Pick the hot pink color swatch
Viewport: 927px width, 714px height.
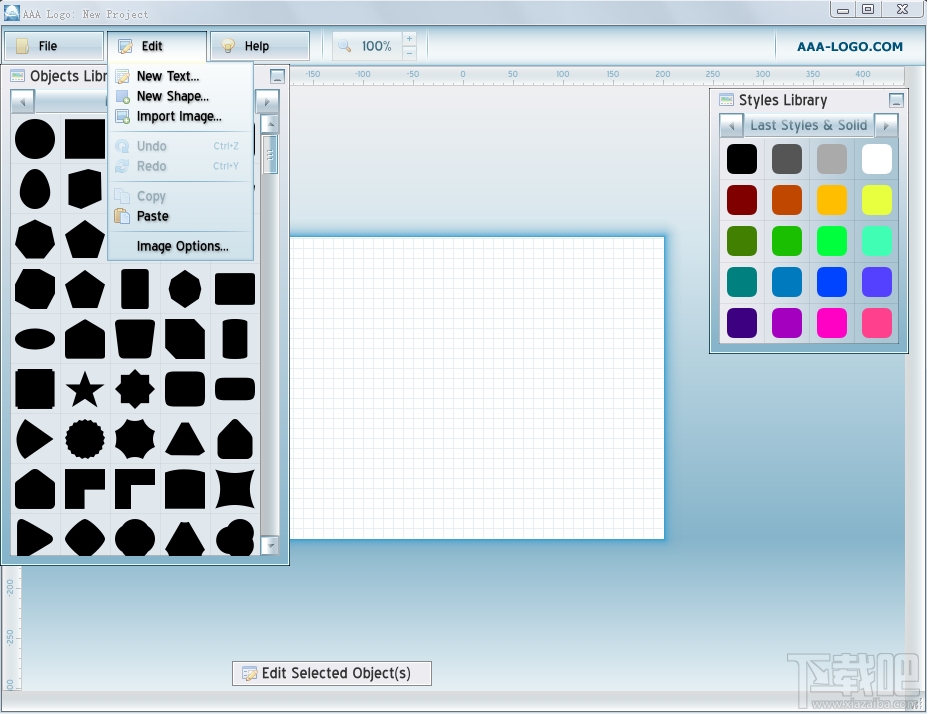[x=877, y=323]
